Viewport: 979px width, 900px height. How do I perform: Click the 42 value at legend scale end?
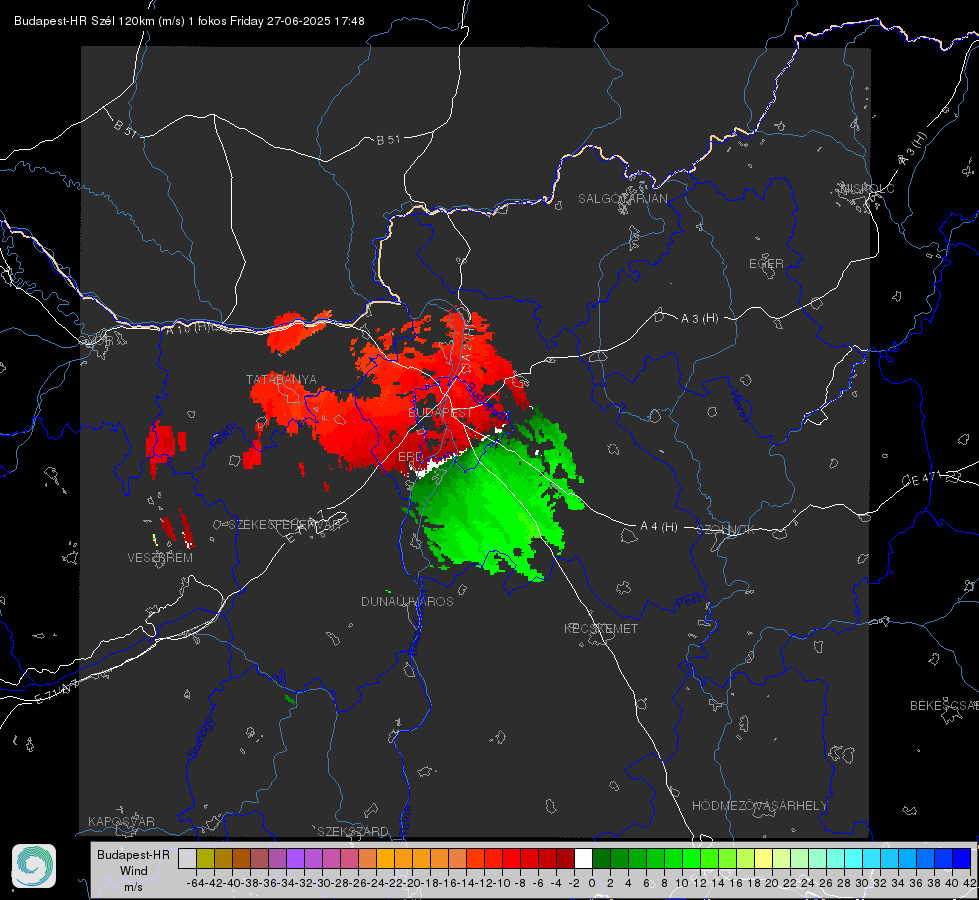969,883
